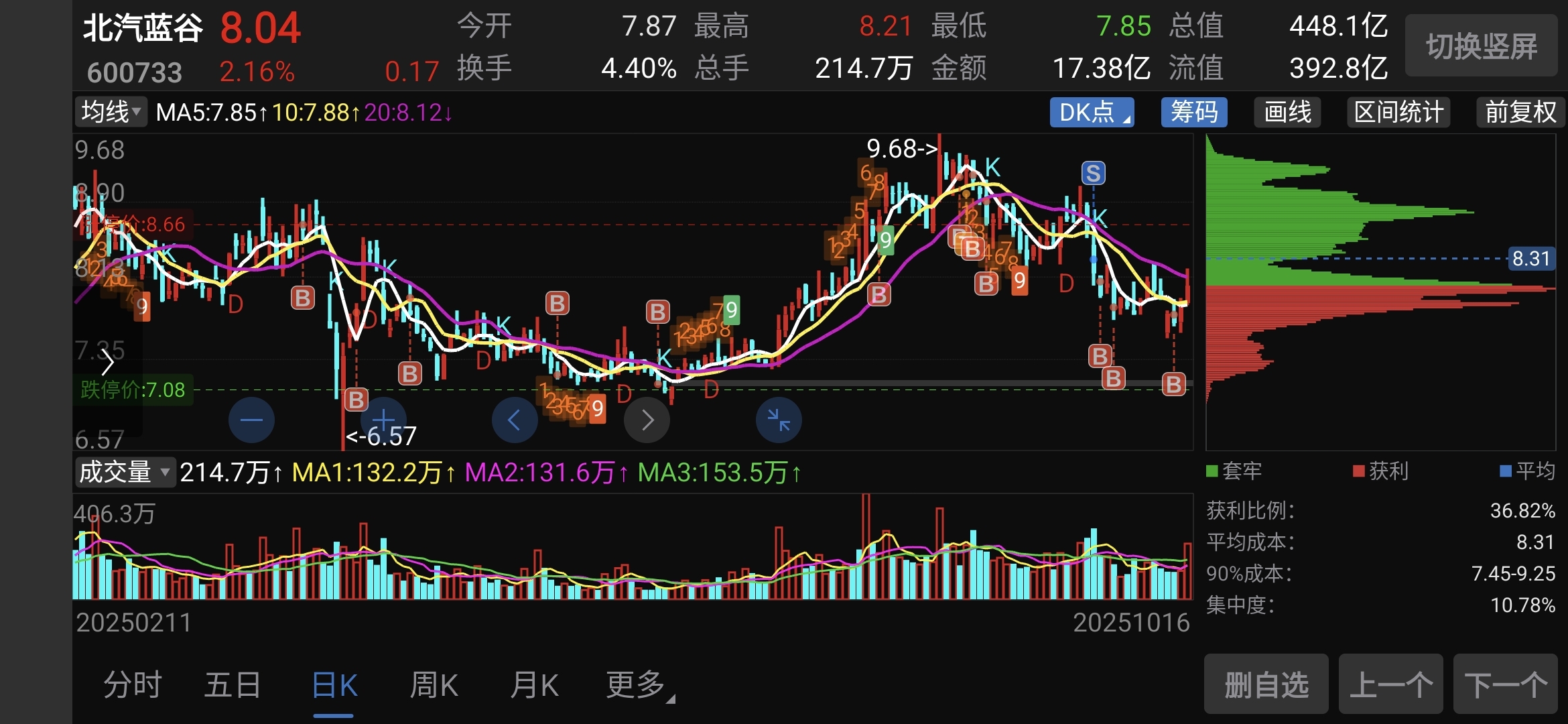Toggle 前复权 price adjustment mode
Image resolution: width=1568 pixels, height=724 pixels.
(x=1520, y=112)
